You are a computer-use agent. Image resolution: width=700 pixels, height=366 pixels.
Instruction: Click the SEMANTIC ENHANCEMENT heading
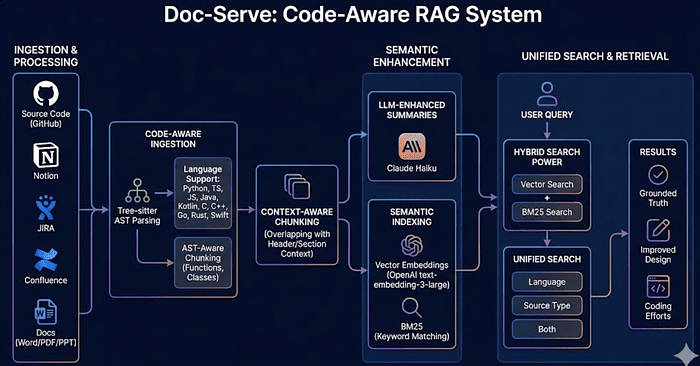click(x=412, y=56)
